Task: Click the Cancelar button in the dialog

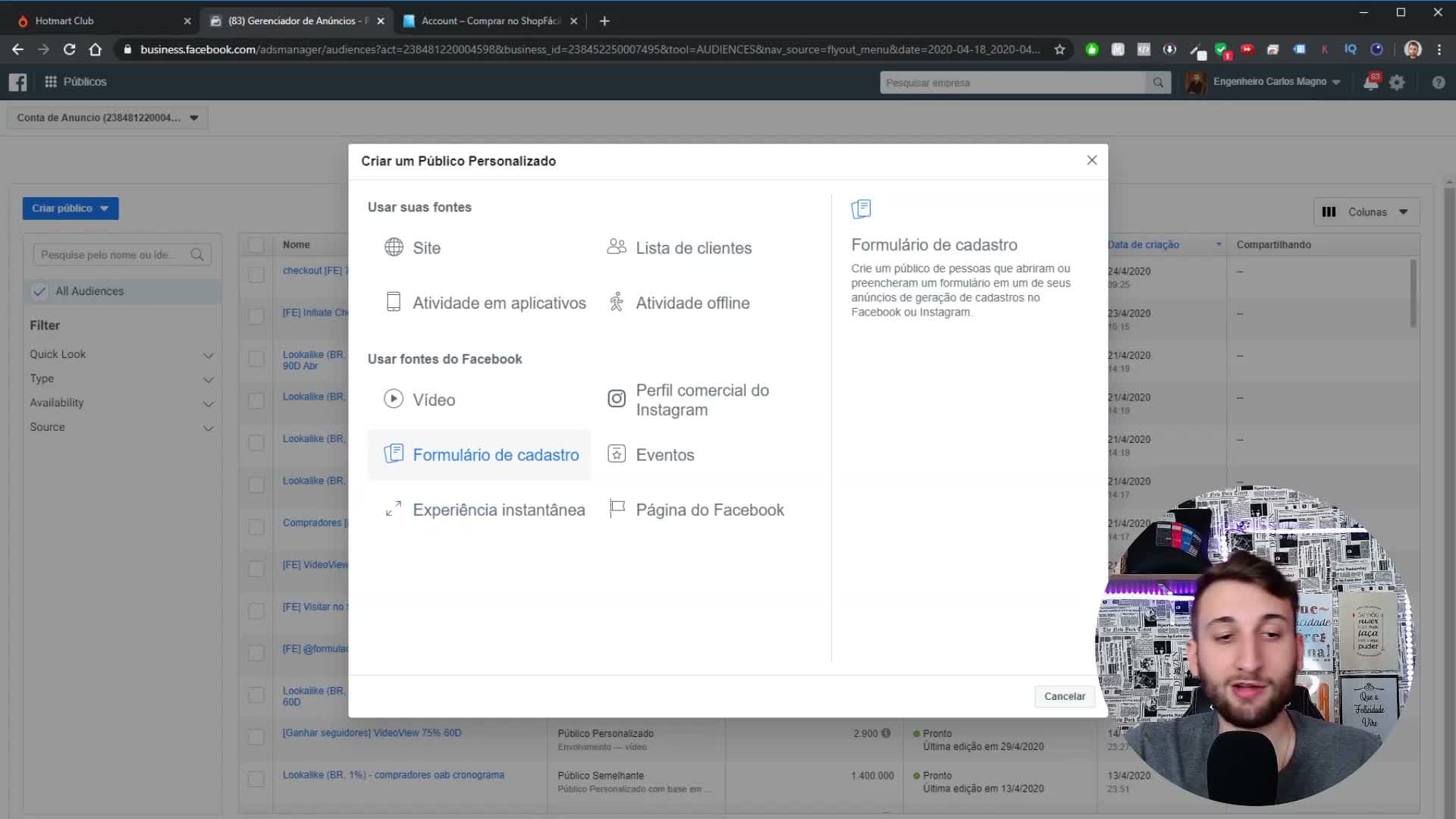Action: (x=1064, y=696)
